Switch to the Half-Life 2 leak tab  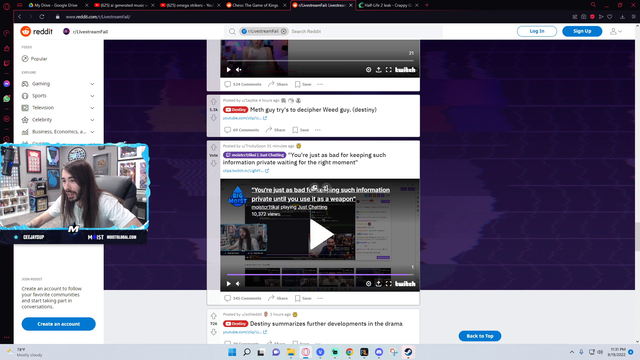[x=387, y=5]
